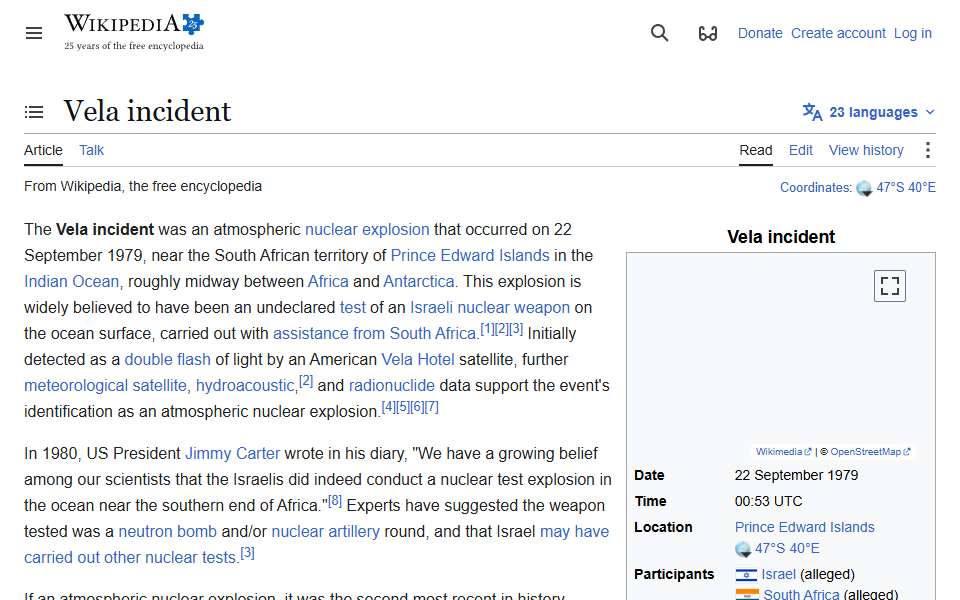960x600 pixels.
Task: Click the Israel flag icon
Action: [x=746, y=575]
